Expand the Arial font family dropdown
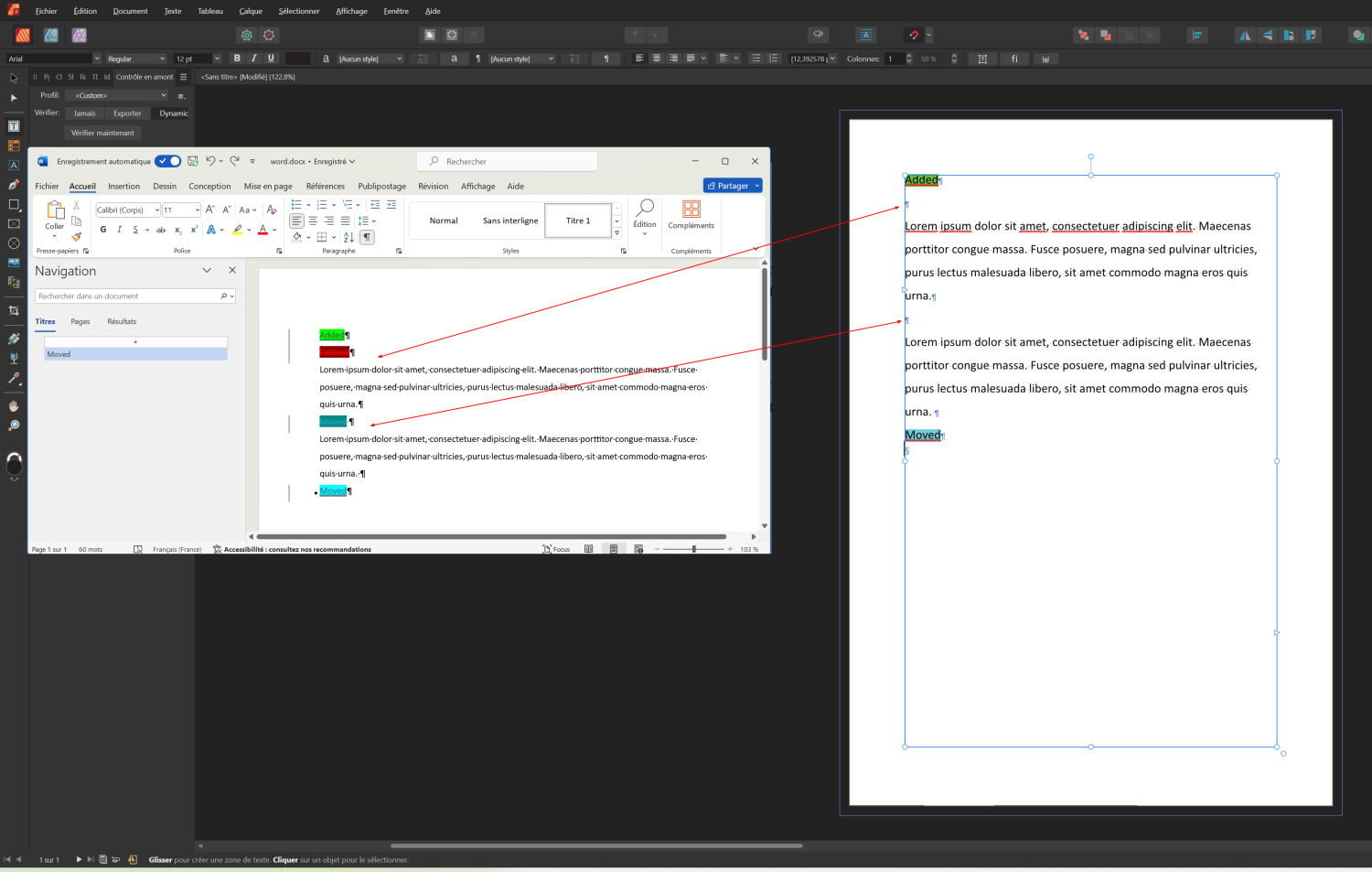 (97, 59)
